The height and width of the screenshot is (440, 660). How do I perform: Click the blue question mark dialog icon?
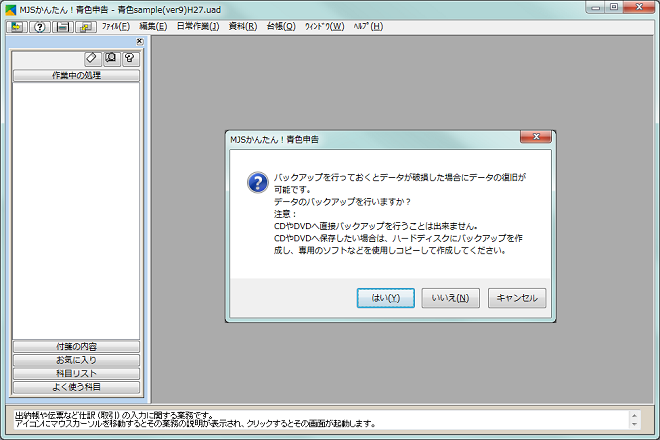[x=258, y=182]
